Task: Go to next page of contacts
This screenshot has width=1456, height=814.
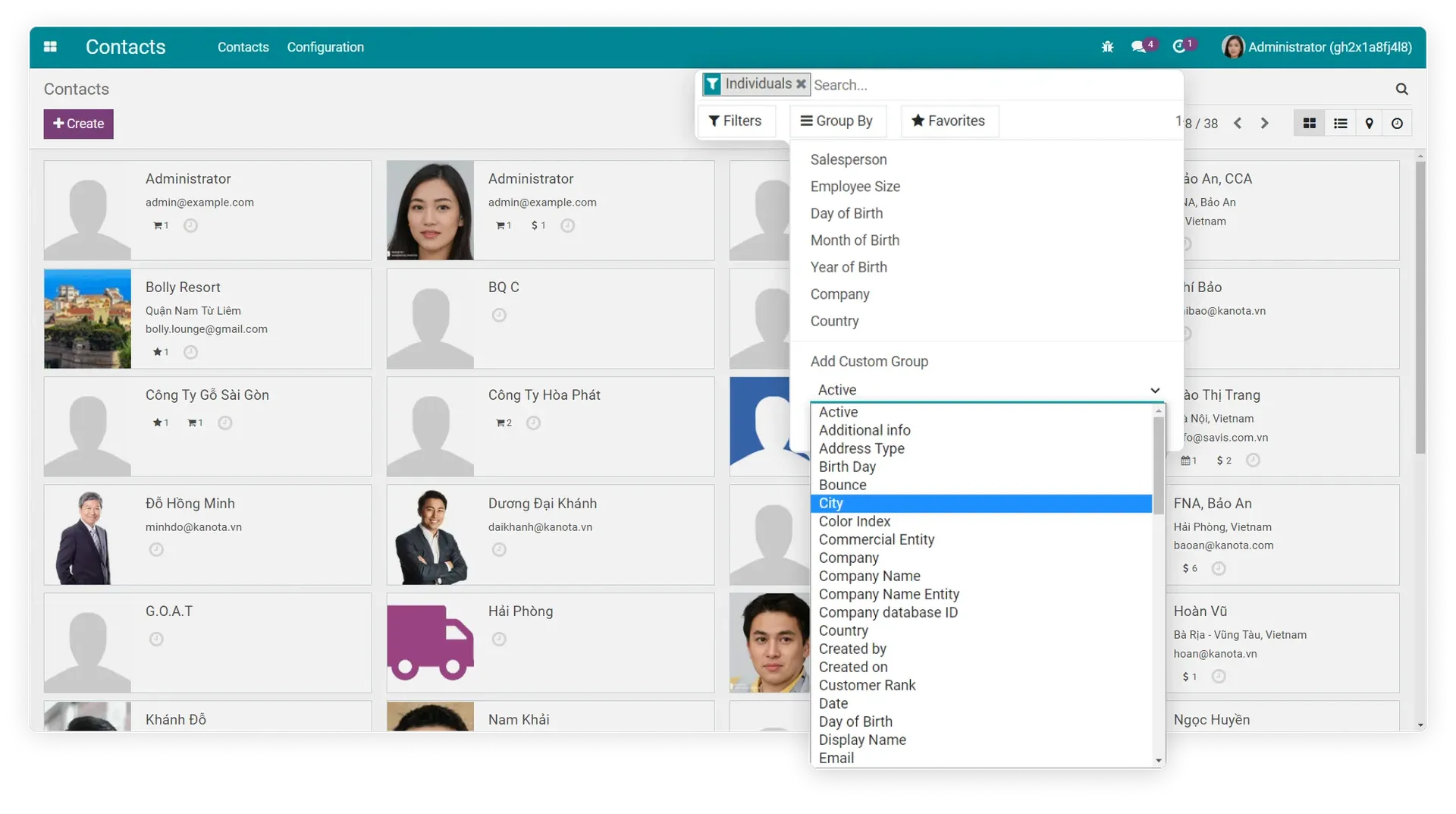Action: pyautogui.click(x=1264, y=123)
